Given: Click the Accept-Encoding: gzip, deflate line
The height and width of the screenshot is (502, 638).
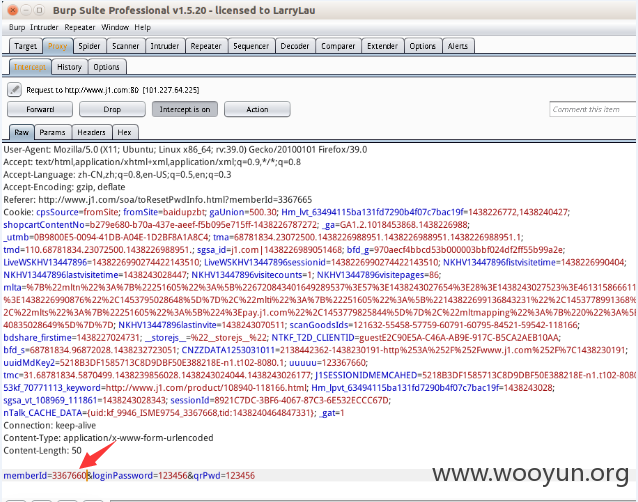Looking at the screenshot, I should click(x=64, y=187).
